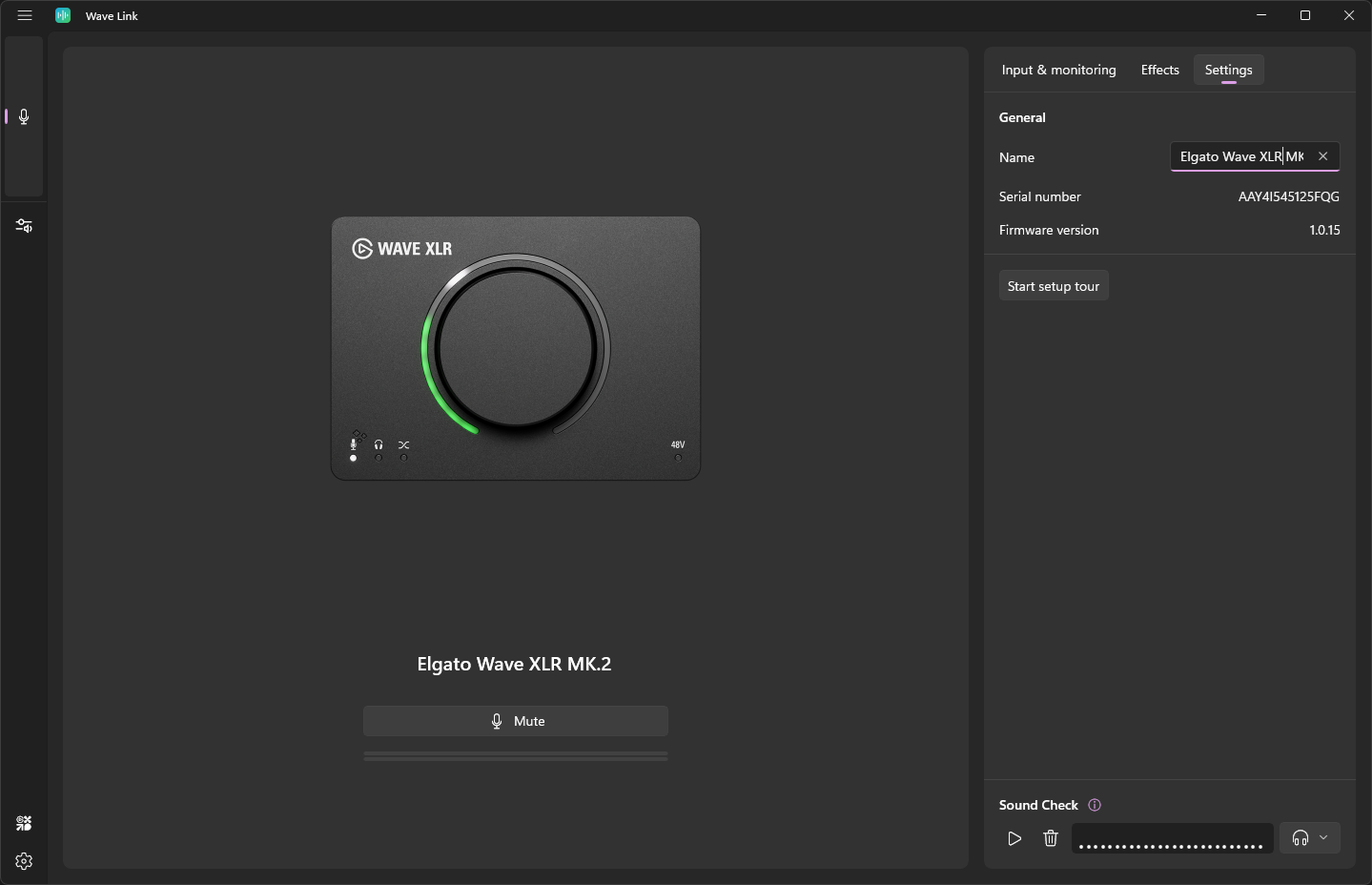This screenshot has height=885, width=1372.
Task: Click the marketplace icon above the settings gear
Action: pyautogui.click(x=24, y=823)
